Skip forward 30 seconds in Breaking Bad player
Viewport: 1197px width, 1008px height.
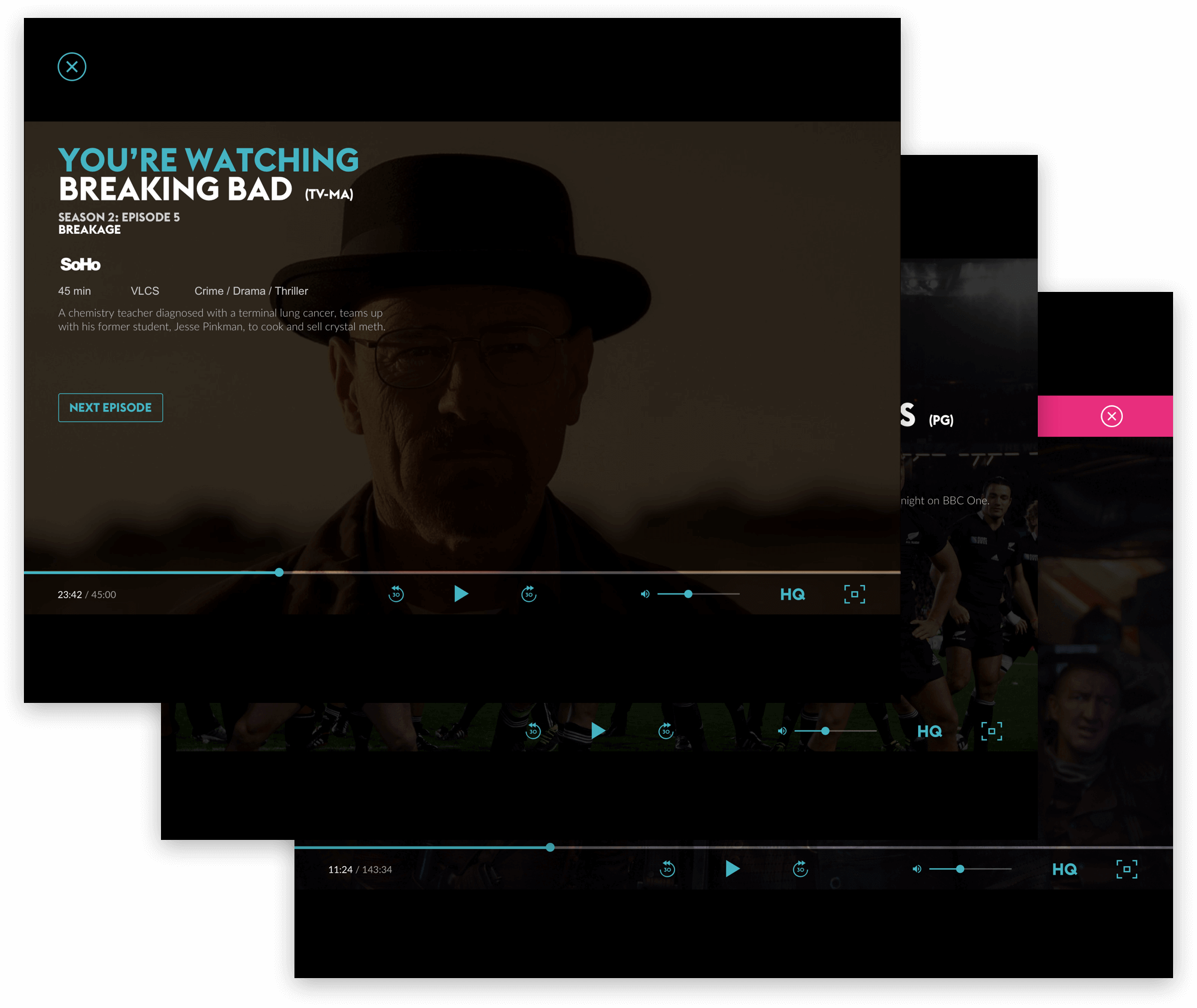pyautogui.click(x=528, y=593)
